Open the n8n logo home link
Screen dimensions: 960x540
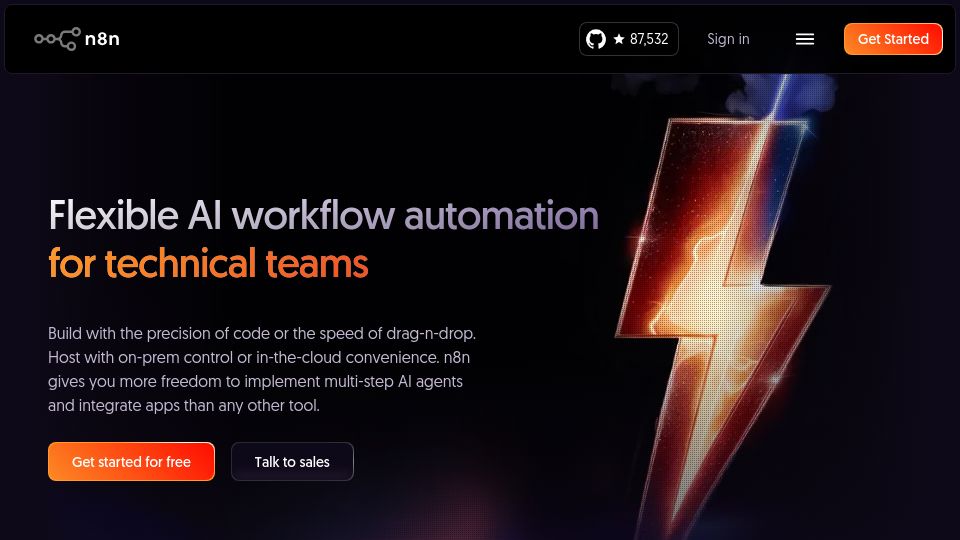(x=77, y=39)
